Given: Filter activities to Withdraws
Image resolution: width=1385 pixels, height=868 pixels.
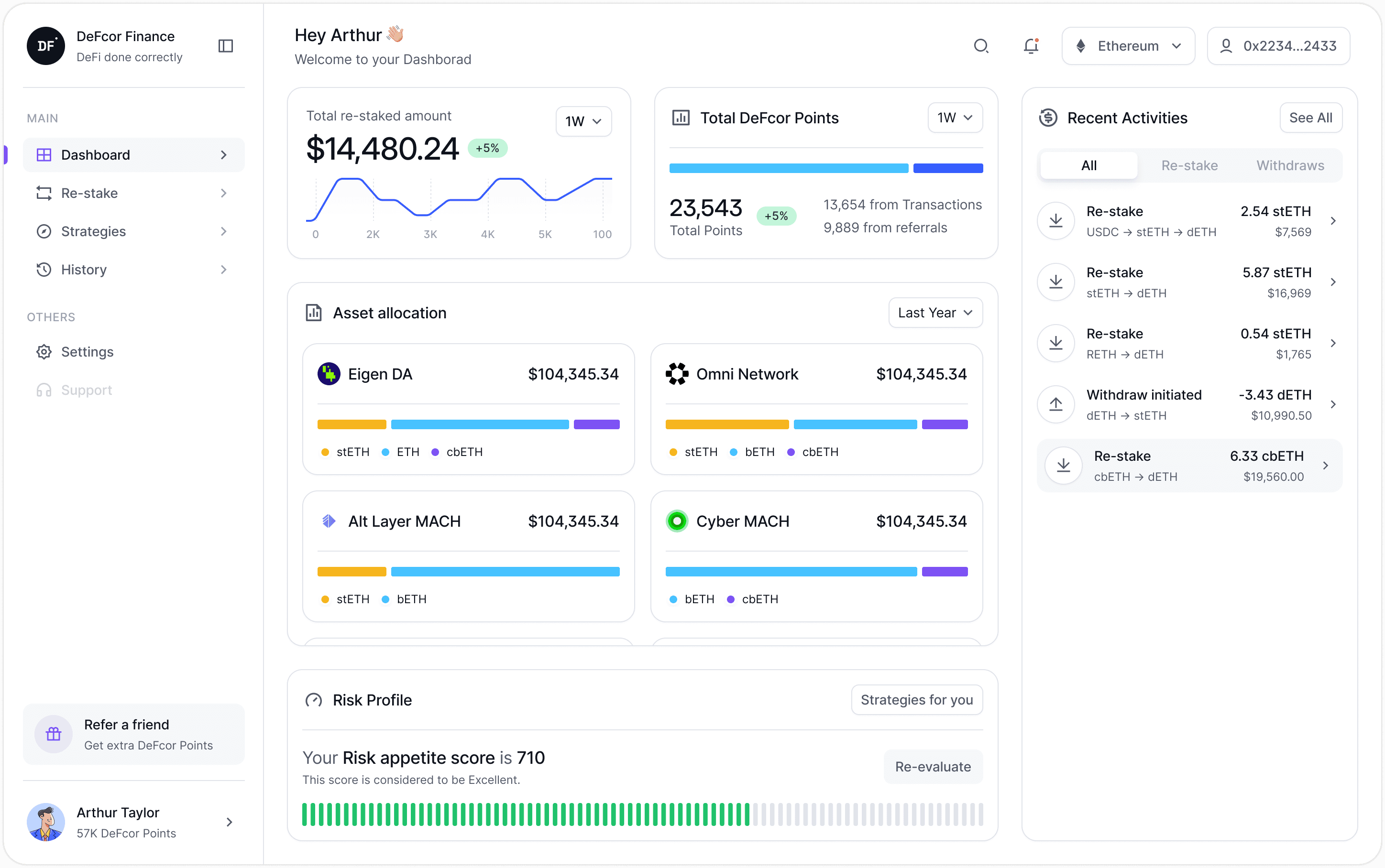Looking at the screenshot, I should pos(1290,166).
